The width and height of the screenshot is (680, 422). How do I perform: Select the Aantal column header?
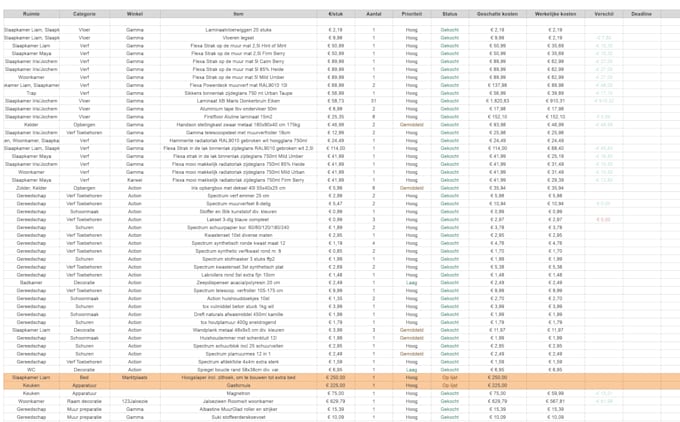[373, 14]
